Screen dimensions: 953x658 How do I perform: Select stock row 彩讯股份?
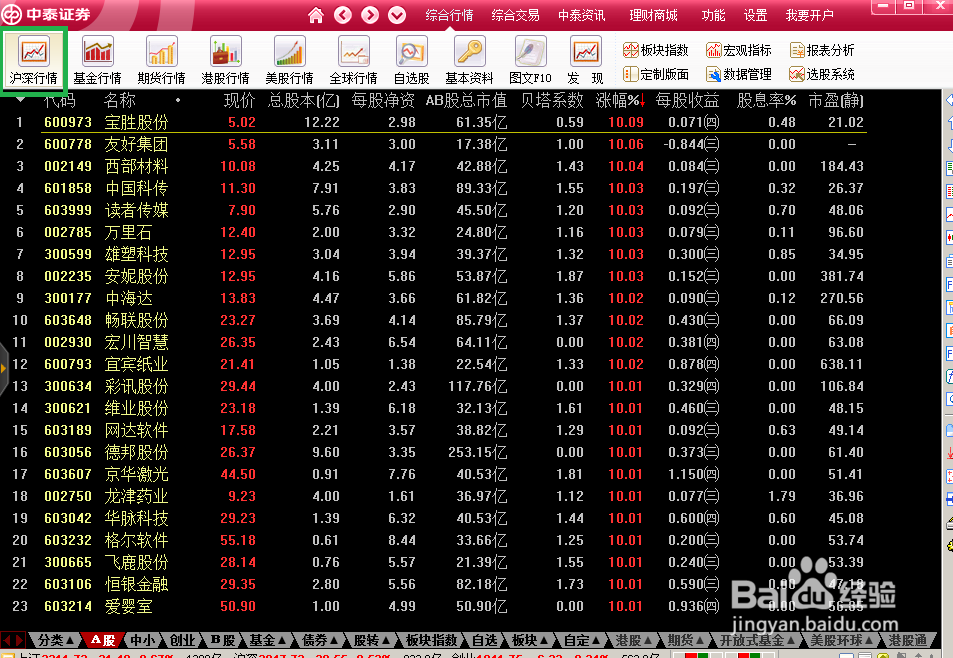[x=441, y=386]
